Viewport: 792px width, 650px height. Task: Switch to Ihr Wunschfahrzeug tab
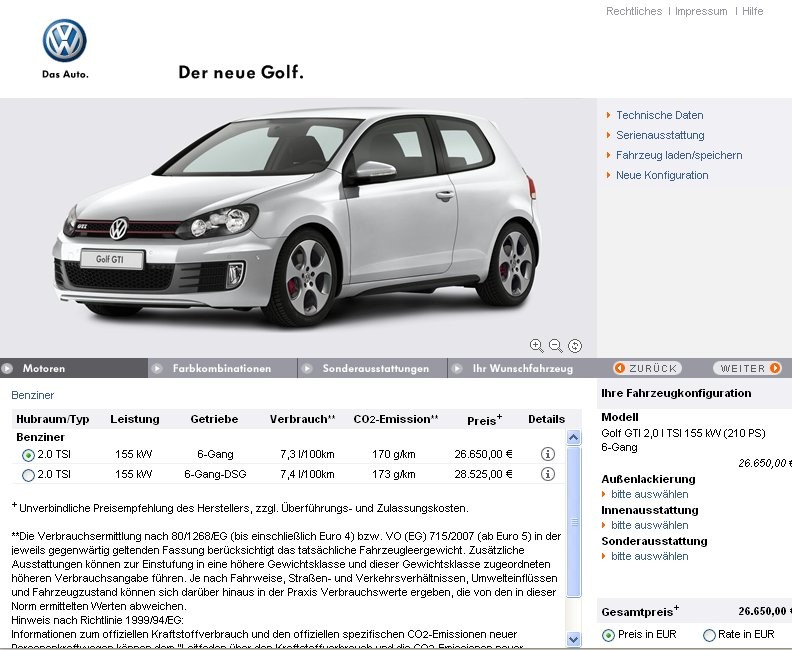[522, 369]
